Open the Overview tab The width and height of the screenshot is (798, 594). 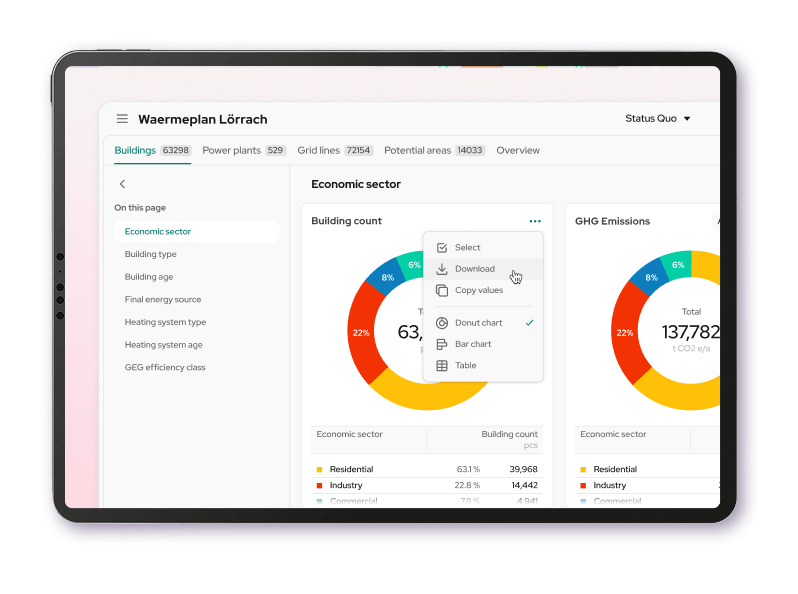click(518, 150)
